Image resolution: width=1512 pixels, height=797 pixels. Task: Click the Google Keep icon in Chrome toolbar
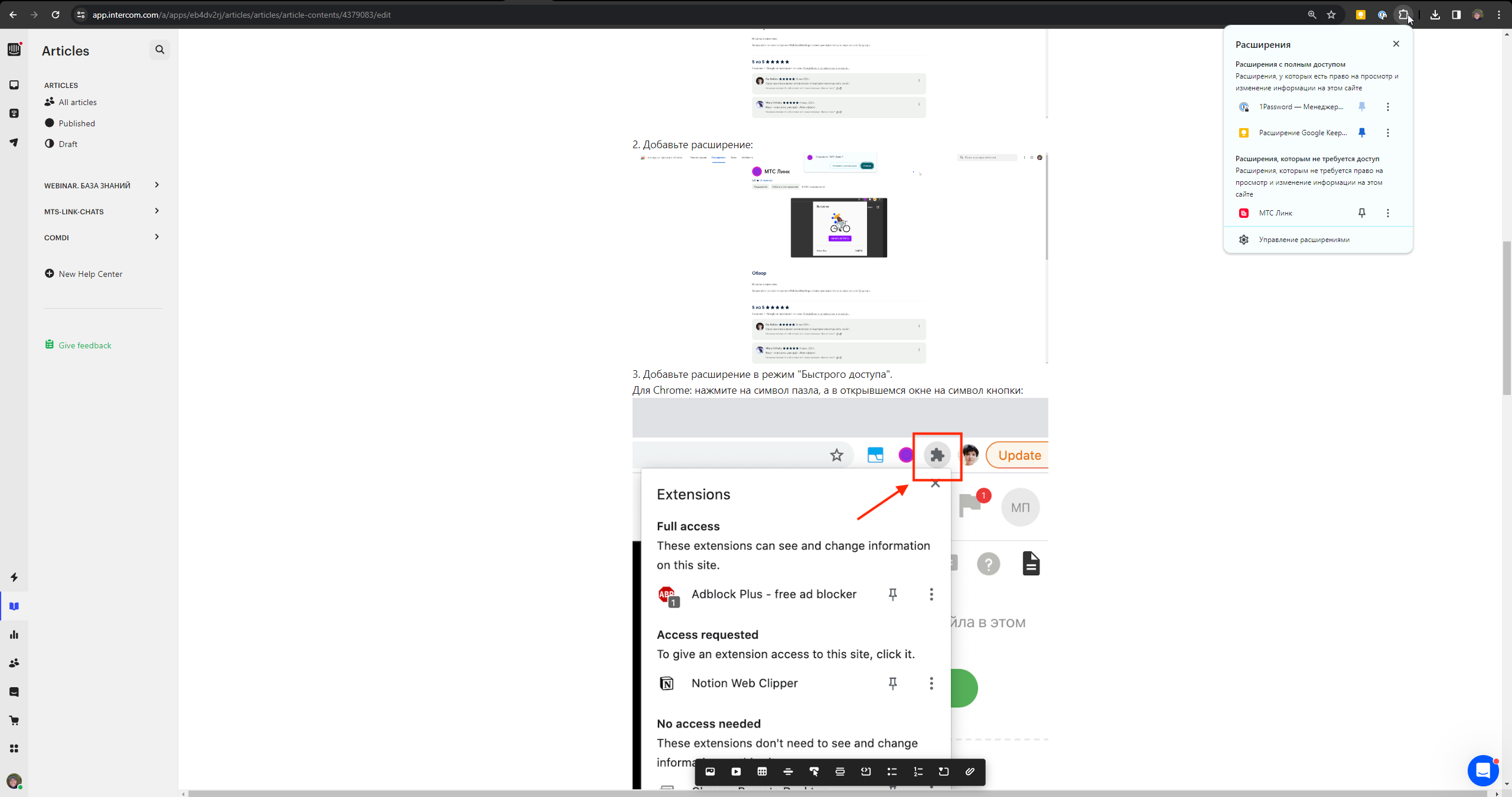pyautogui.click(x=1361, y=15)
